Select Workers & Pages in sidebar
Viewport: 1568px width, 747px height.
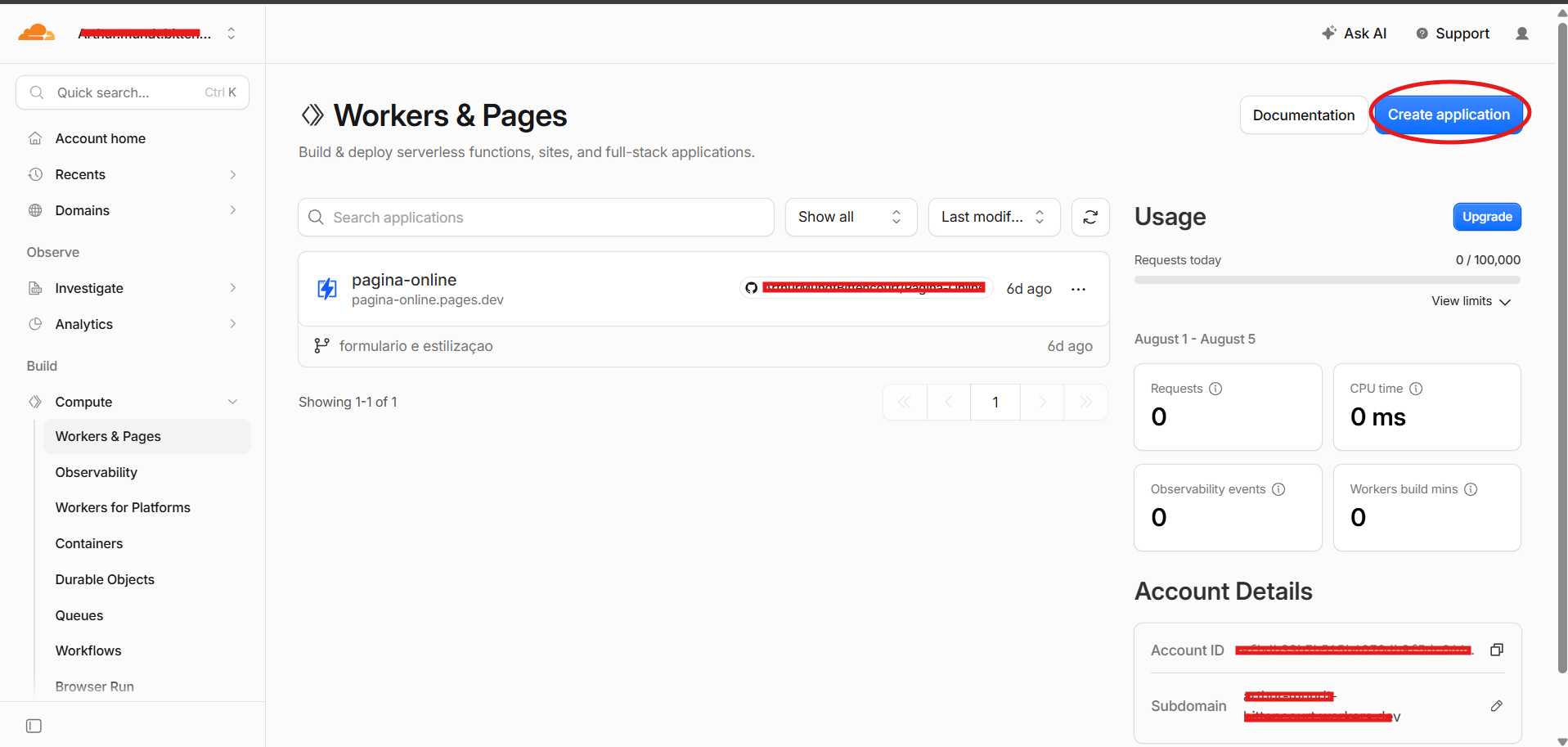[147, 437]
